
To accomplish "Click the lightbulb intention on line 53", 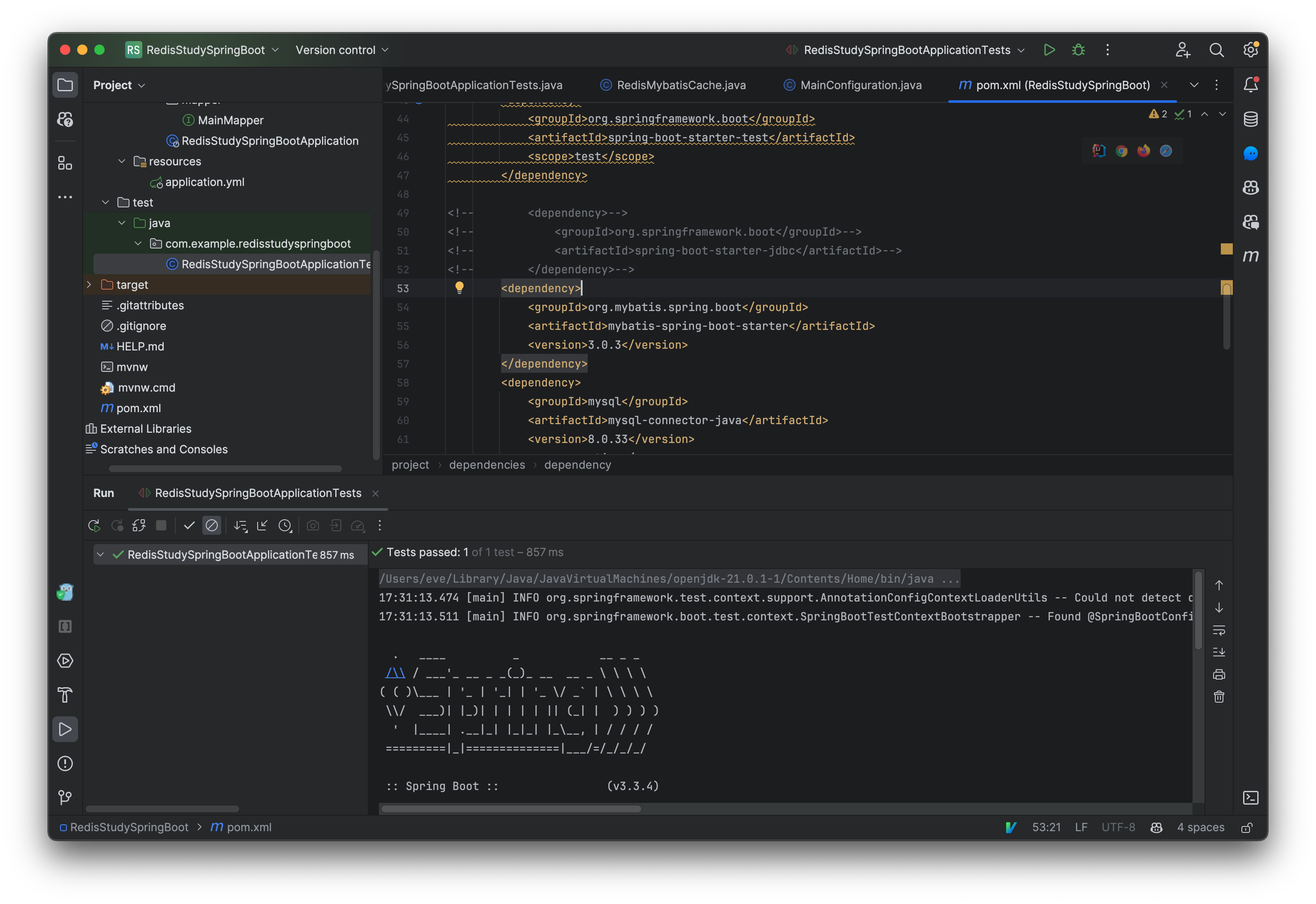I will [459, 288].
